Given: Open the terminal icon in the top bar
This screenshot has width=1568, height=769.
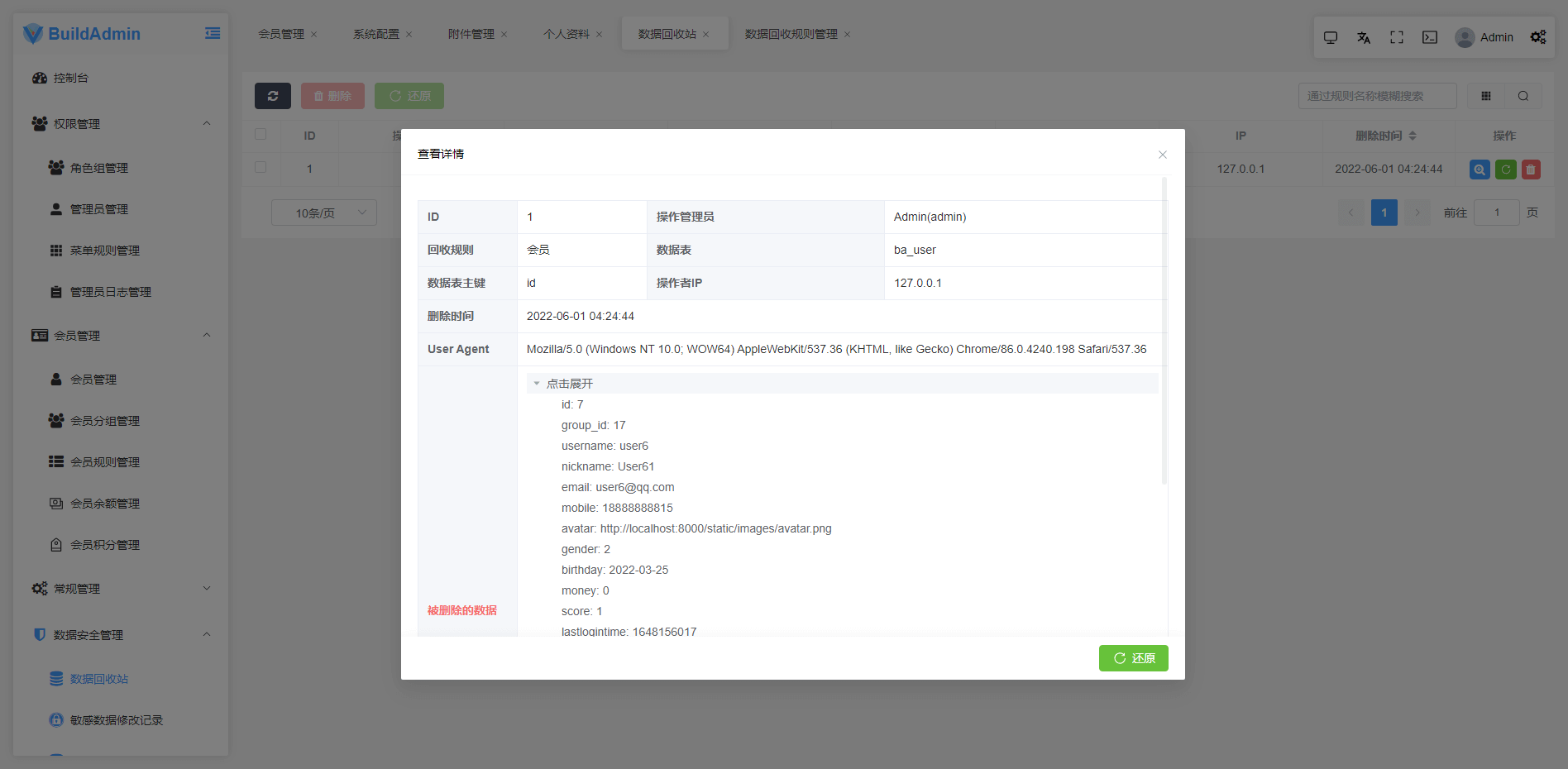Looking at the screenshot, I should pyautogui.click(x=1429, y=37).
